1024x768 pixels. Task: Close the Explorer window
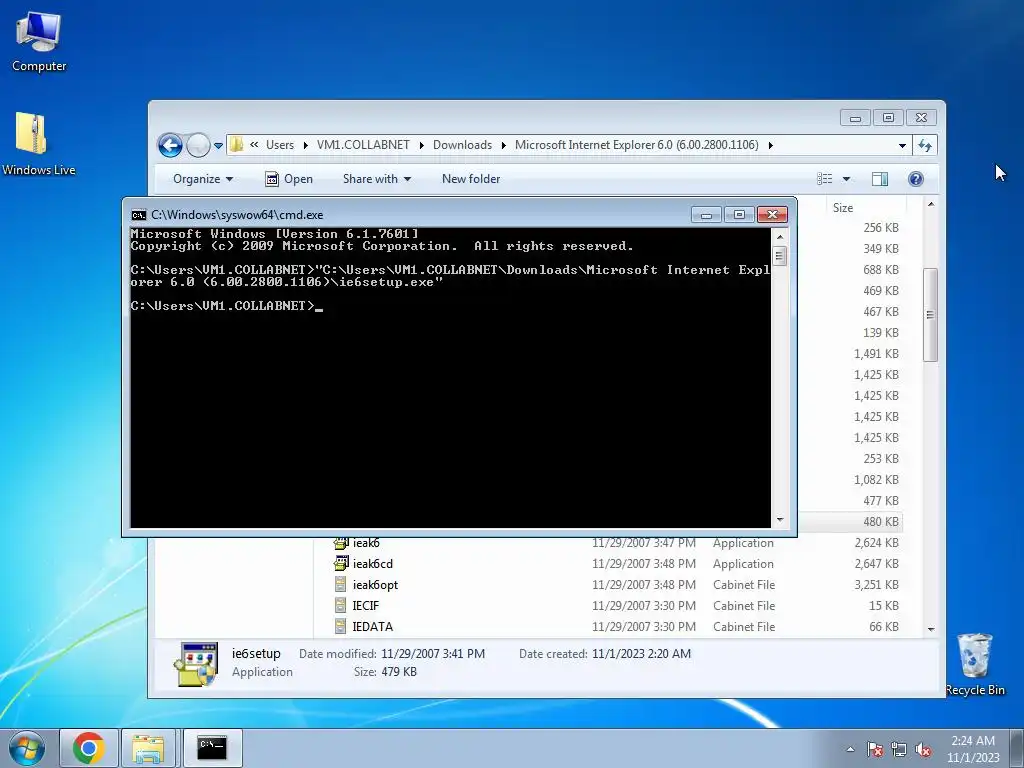[x=921, y=118]
